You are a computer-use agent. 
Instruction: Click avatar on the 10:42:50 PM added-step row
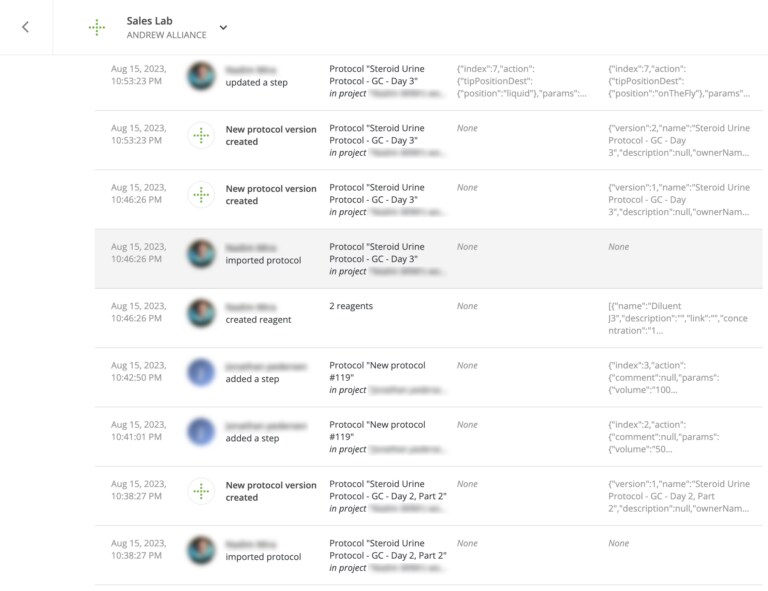click(x=202, y=372)
